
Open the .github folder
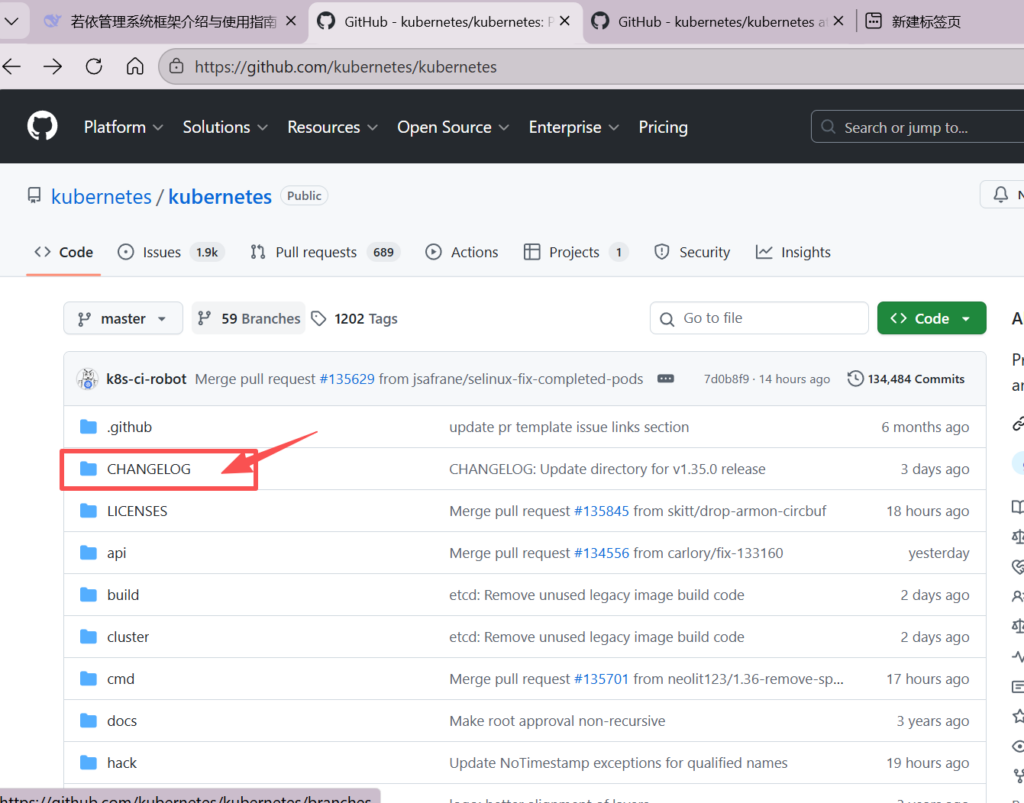129,427
